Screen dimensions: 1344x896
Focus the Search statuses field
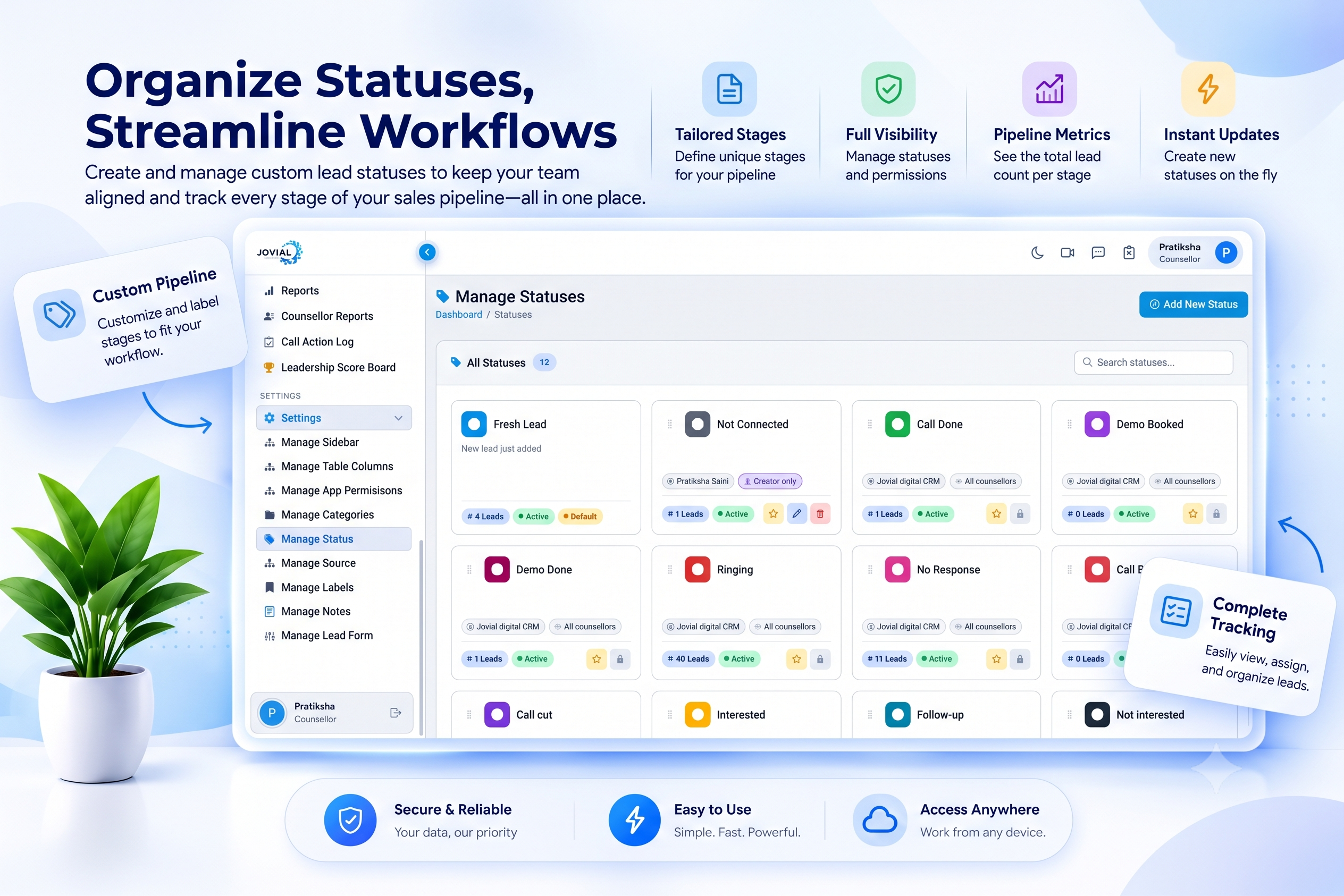pyautogui.click(x=1153, y=362)
